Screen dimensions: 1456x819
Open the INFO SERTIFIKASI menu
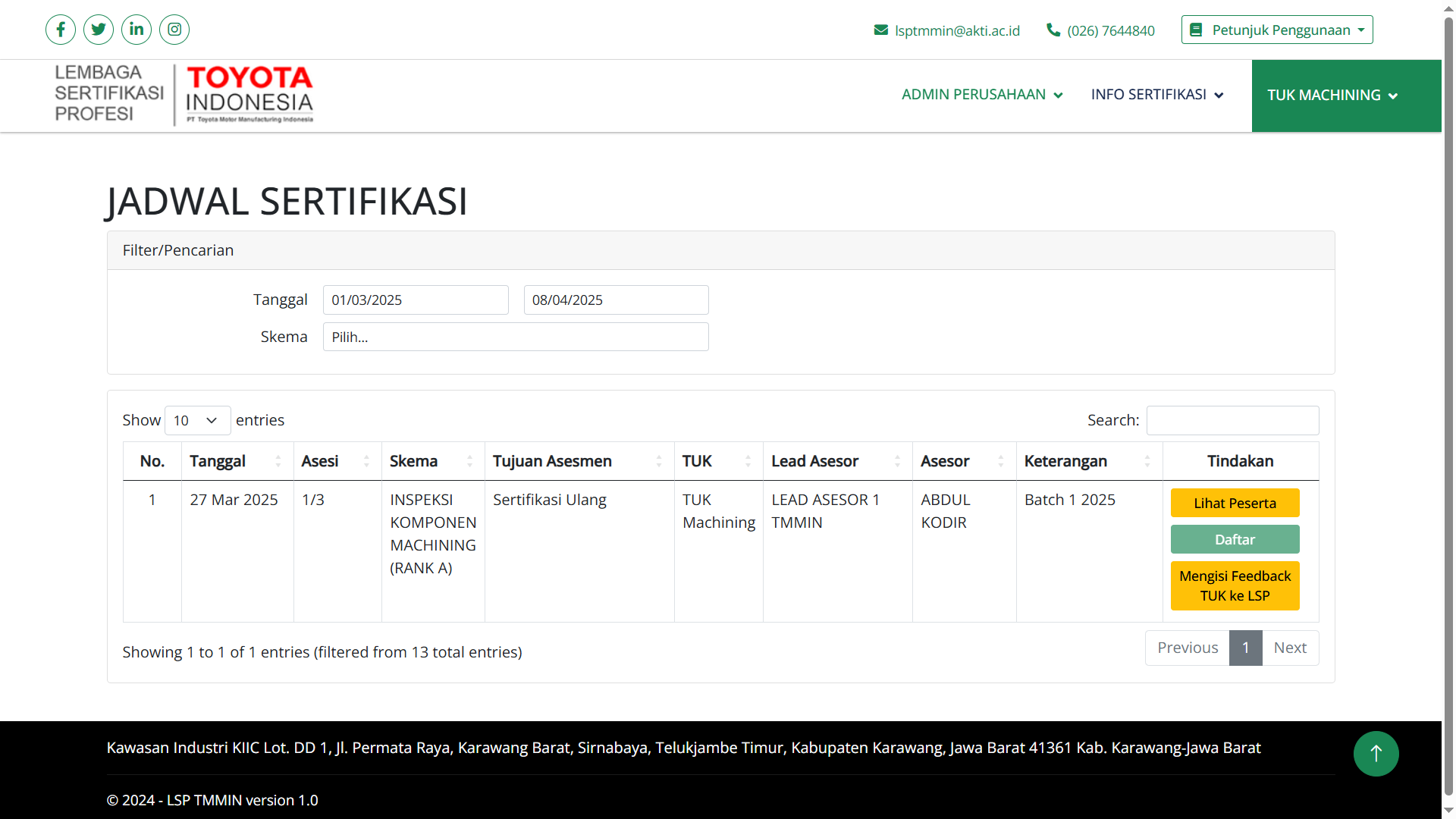(x=1156, y=95)
